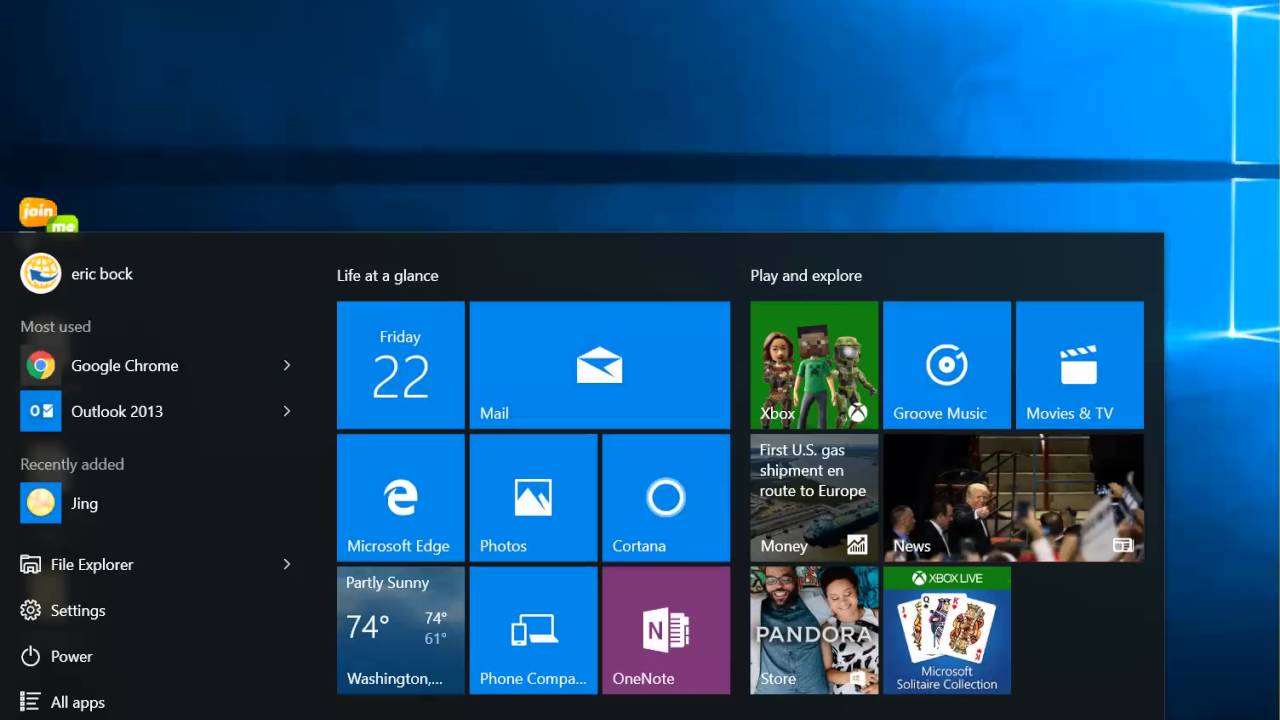Click the Jing app icon
This screenshot has height=720, width=1280.
(x=41, y=503)
